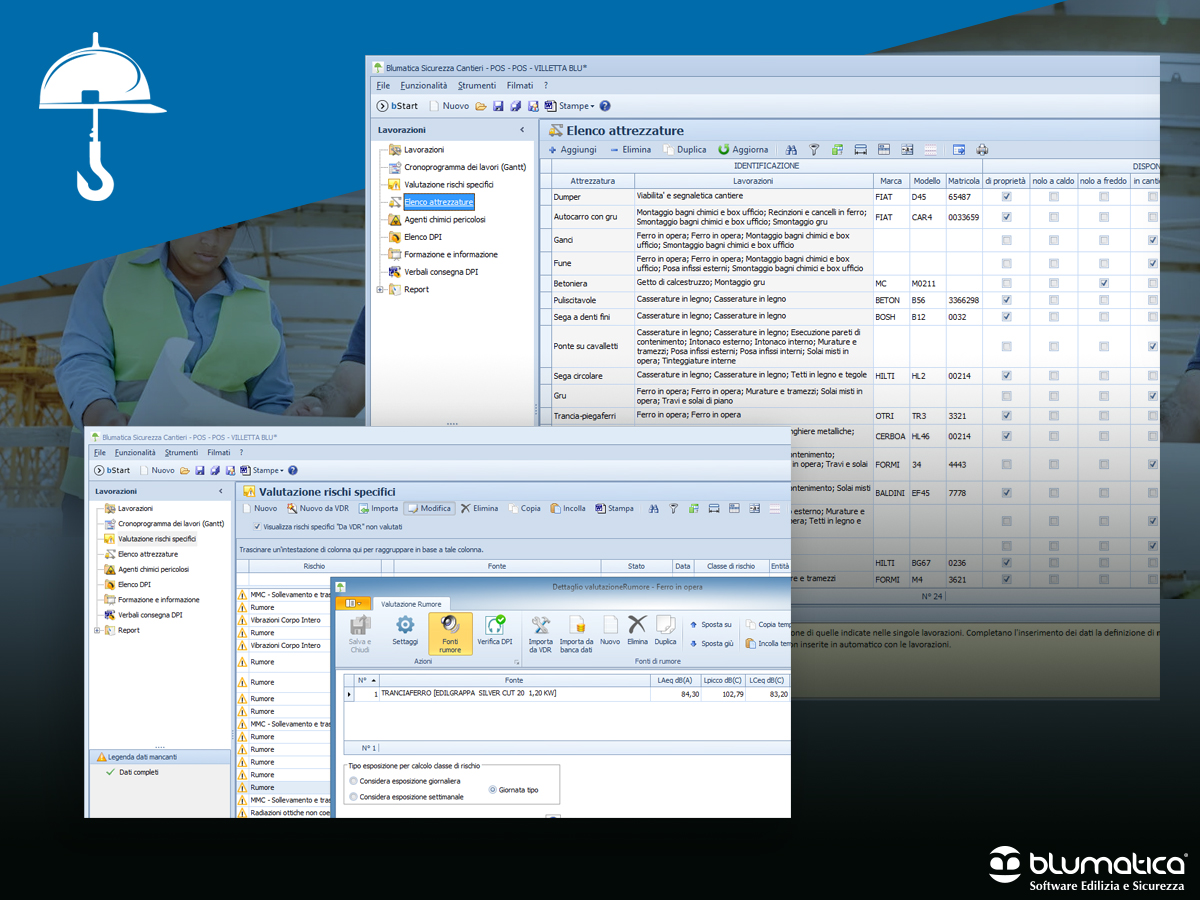The height and width of the screenshot is (900, 1200).
Task: Toggle 'nolo a caldo' checkbox for Dumper row
Action: click(x=1053, y=197)
